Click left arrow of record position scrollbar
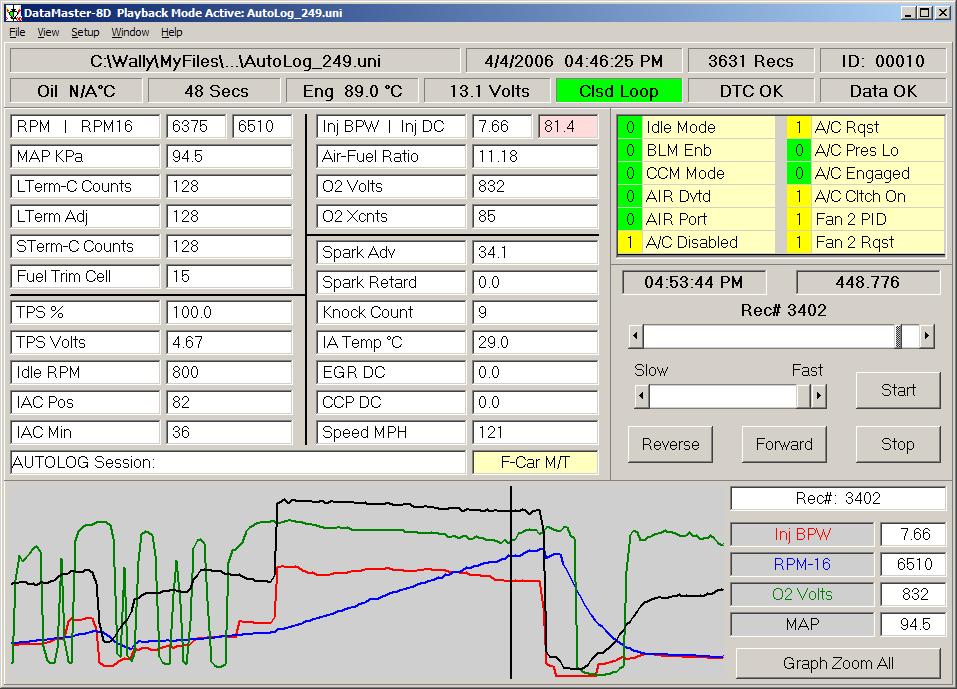The width and height of the screenshot is (957, 689). click(x=636, y=336)
